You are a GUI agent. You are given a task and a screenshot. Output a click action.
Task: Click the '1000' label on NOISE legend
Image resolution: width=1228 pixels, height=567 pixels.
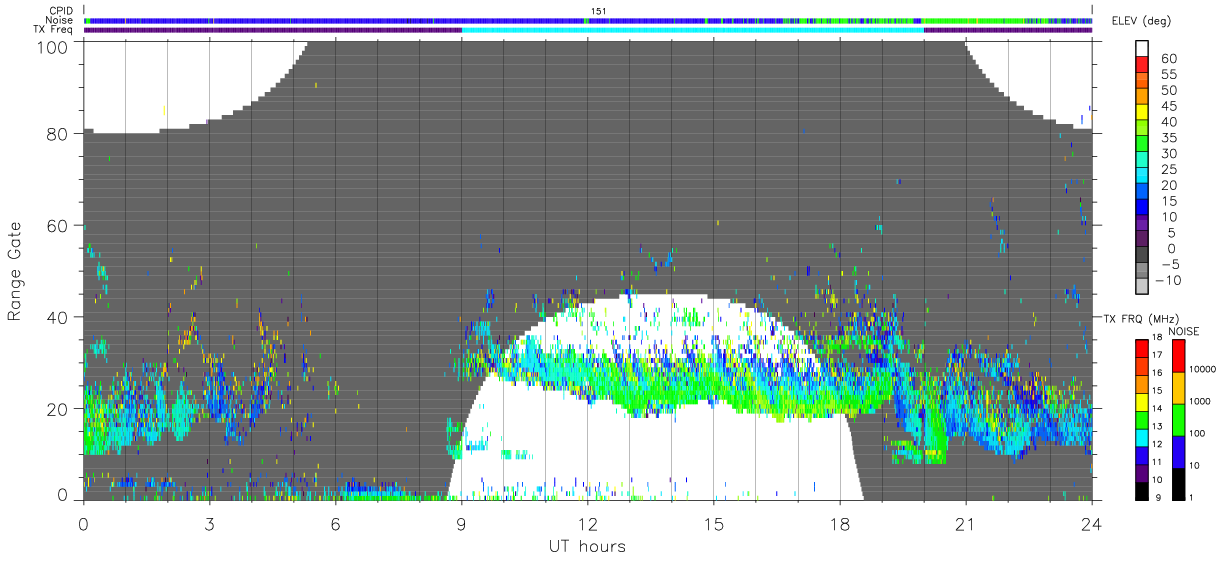(1200, 401)
